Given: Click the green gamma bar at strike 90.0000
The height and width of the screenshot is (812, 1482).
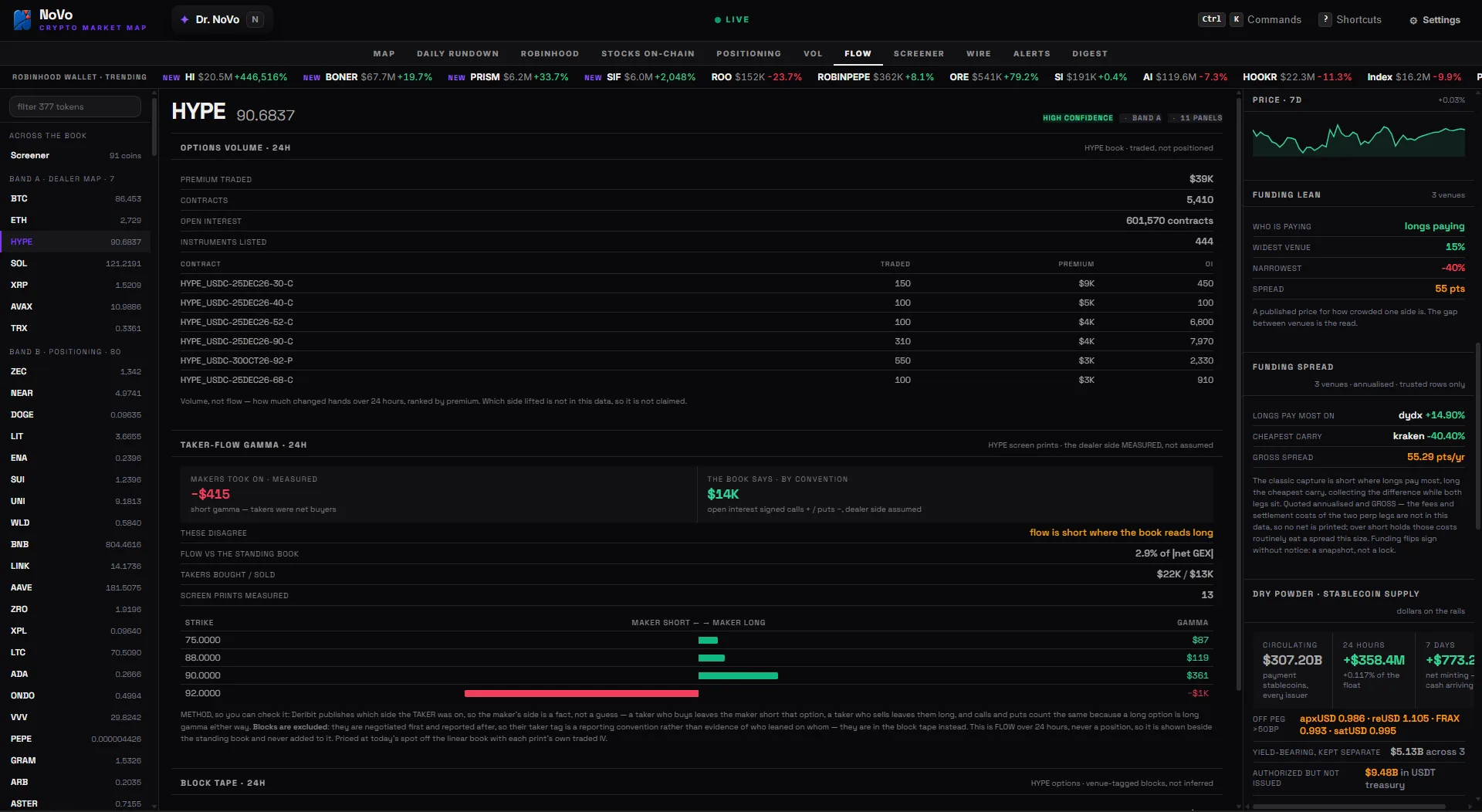Looking at the screenshot, I should [x=738, y=675].
